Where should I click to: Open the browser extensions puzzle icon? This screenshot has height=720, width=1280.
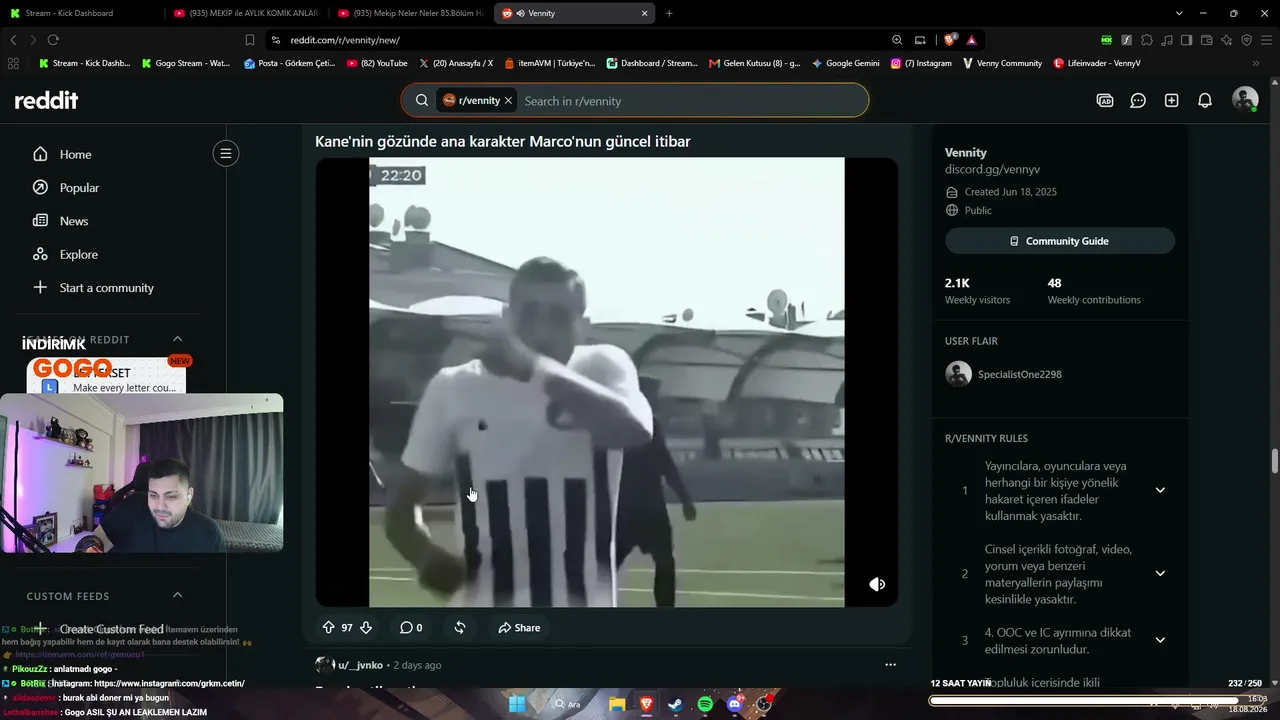(1147, 40)
